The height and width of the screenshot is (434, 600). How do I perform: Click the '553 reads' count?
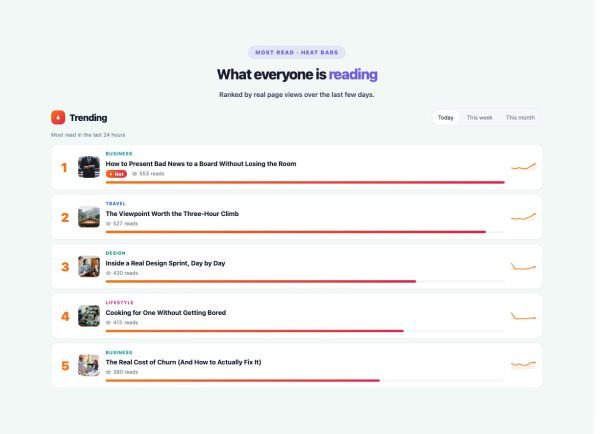[152, 174]
